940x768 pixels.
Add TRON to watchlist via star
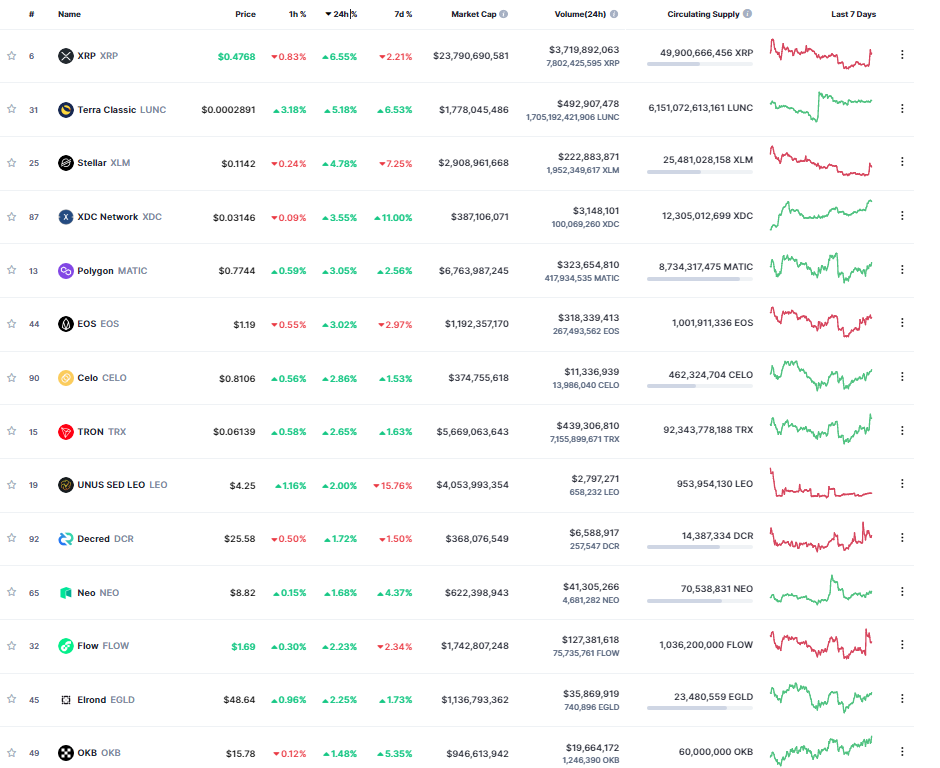click(11, 430)
